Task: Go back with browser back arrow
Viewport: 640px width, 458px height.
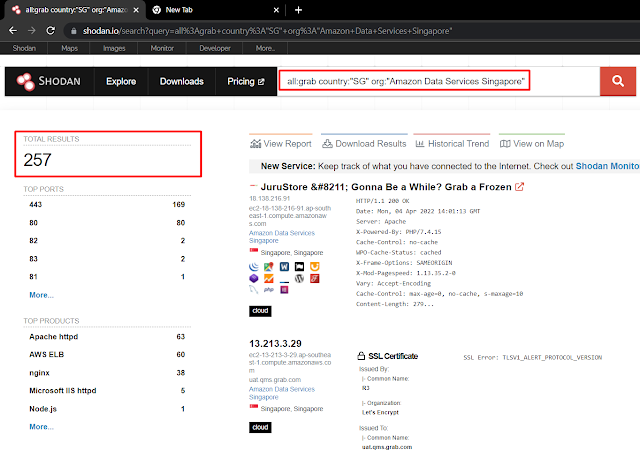Action: pyautogui.click(x=13, y=31)
